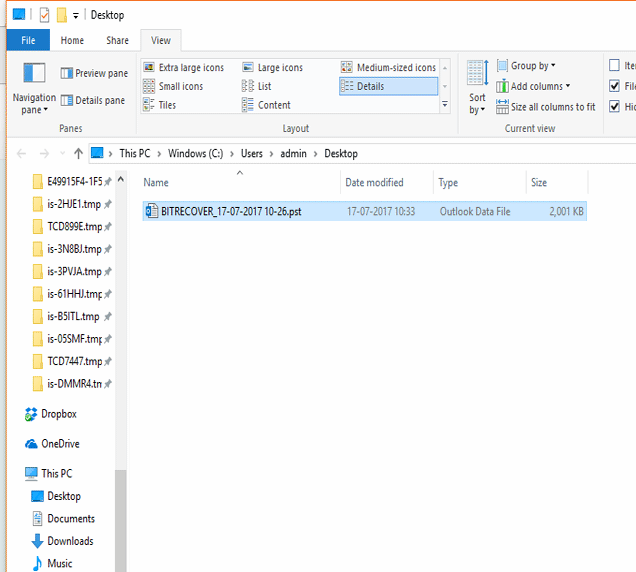The width and height of the screenshot is (636, 572).
Task: Select Extra large icons layout
Action: coord(190,67)
